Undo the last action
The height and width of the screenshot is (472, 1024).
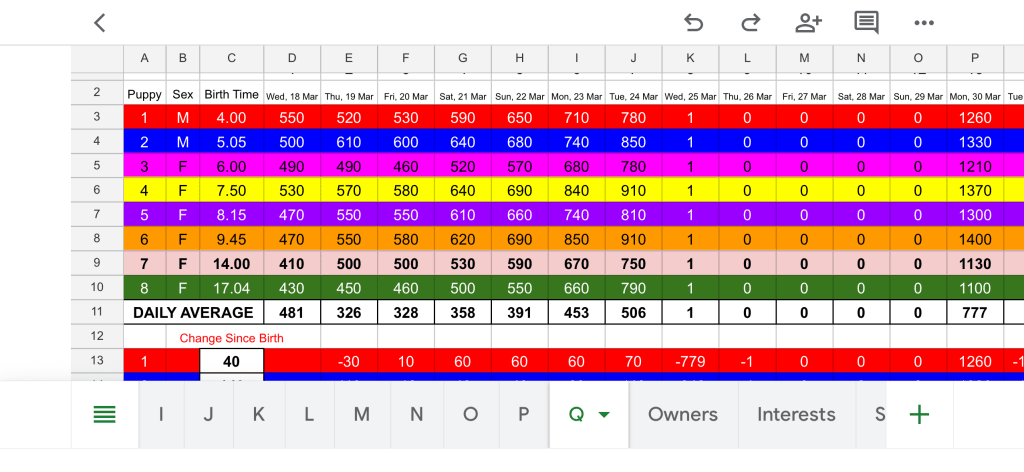[x=693, y=23]
